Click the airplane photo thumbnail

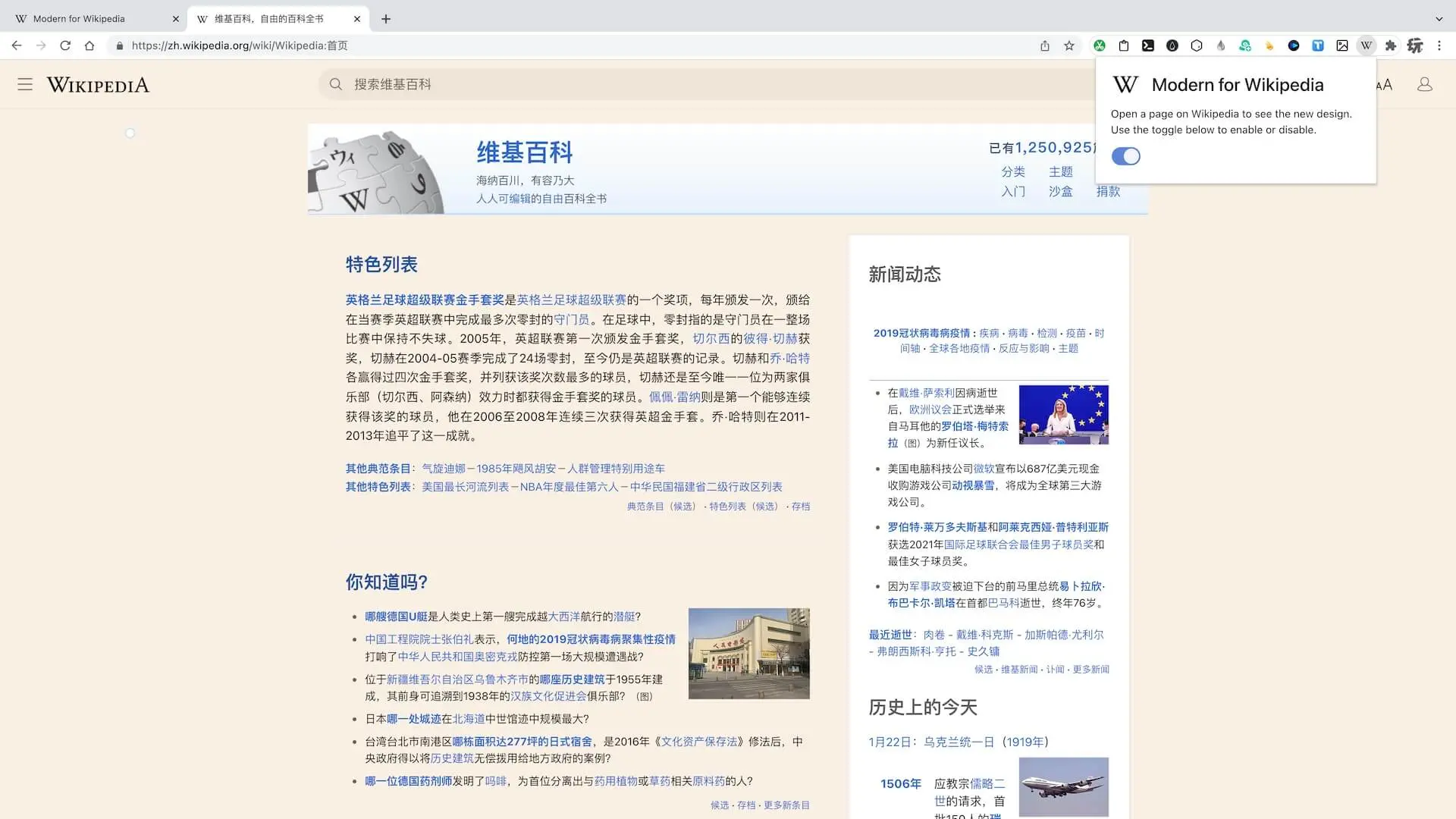[1063, 787]
